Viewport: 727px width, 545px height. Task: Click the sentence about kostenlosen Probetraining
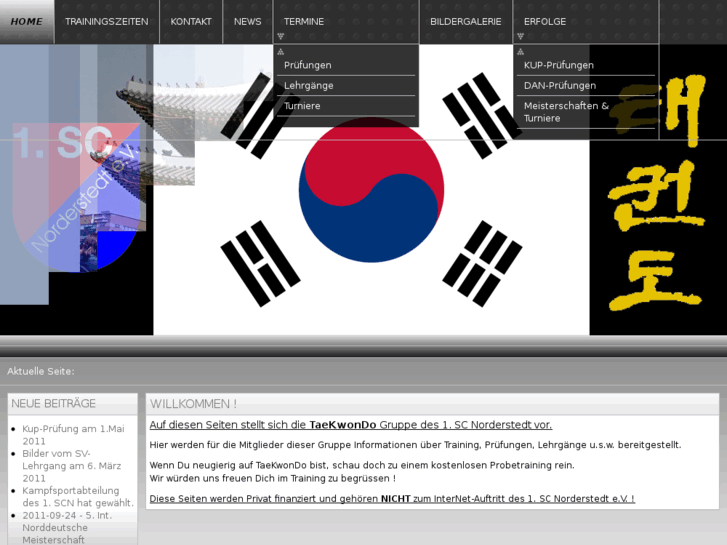tap(362, 465)
